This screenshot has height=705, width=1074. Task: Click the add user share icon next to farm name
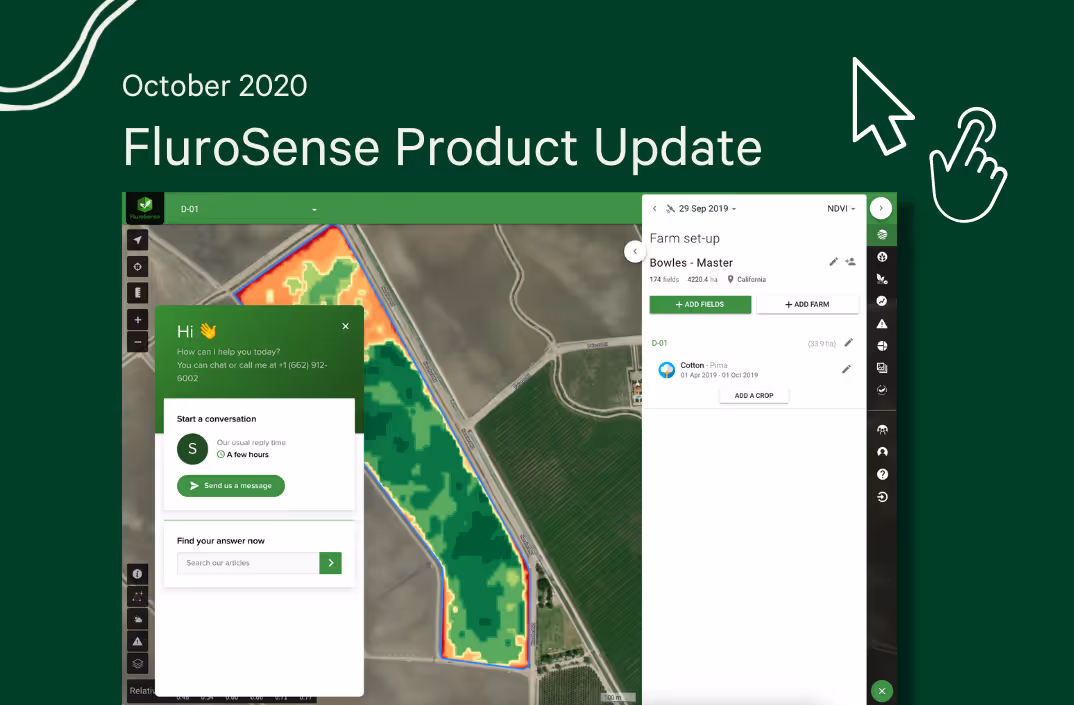tap(851, 262)
